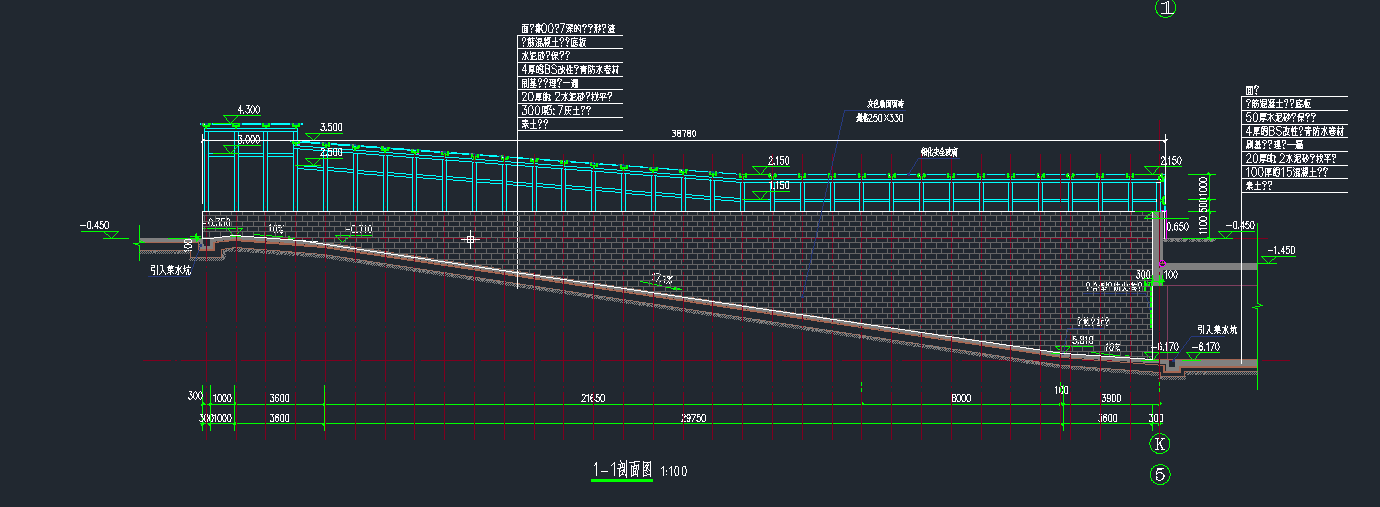
Task: Click the 1-1剖面图 drawing title
Action: [623, 469]
